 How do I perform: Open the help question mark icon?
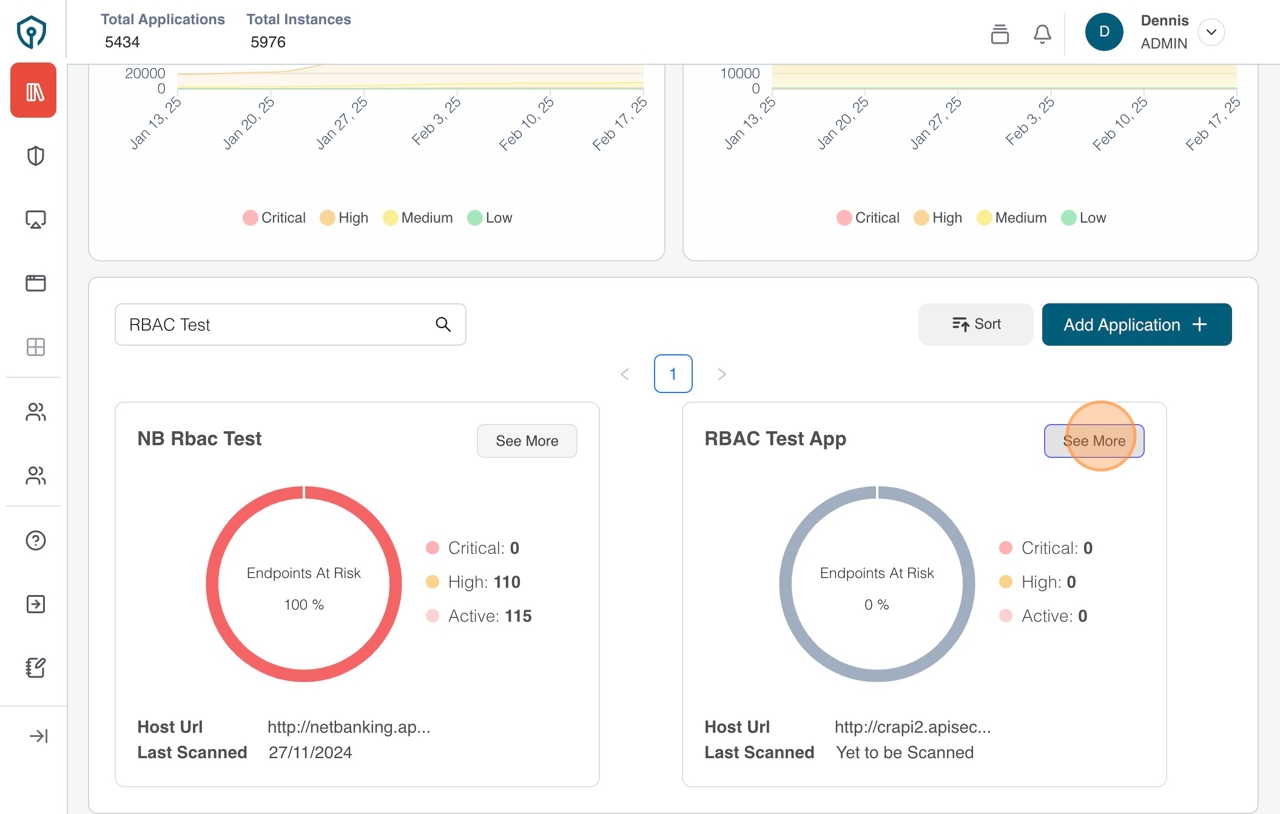tap(36, 541)
